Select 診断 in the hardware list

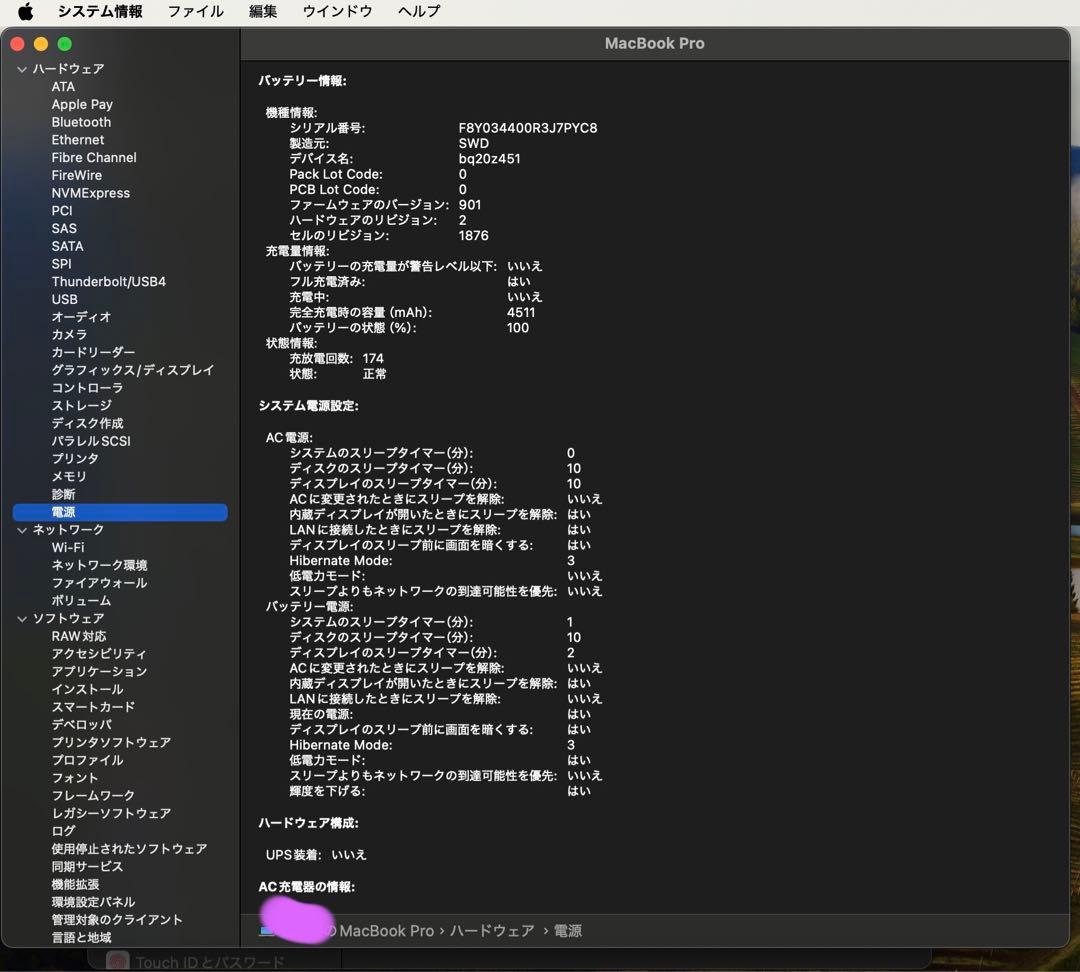click(64, 494)
